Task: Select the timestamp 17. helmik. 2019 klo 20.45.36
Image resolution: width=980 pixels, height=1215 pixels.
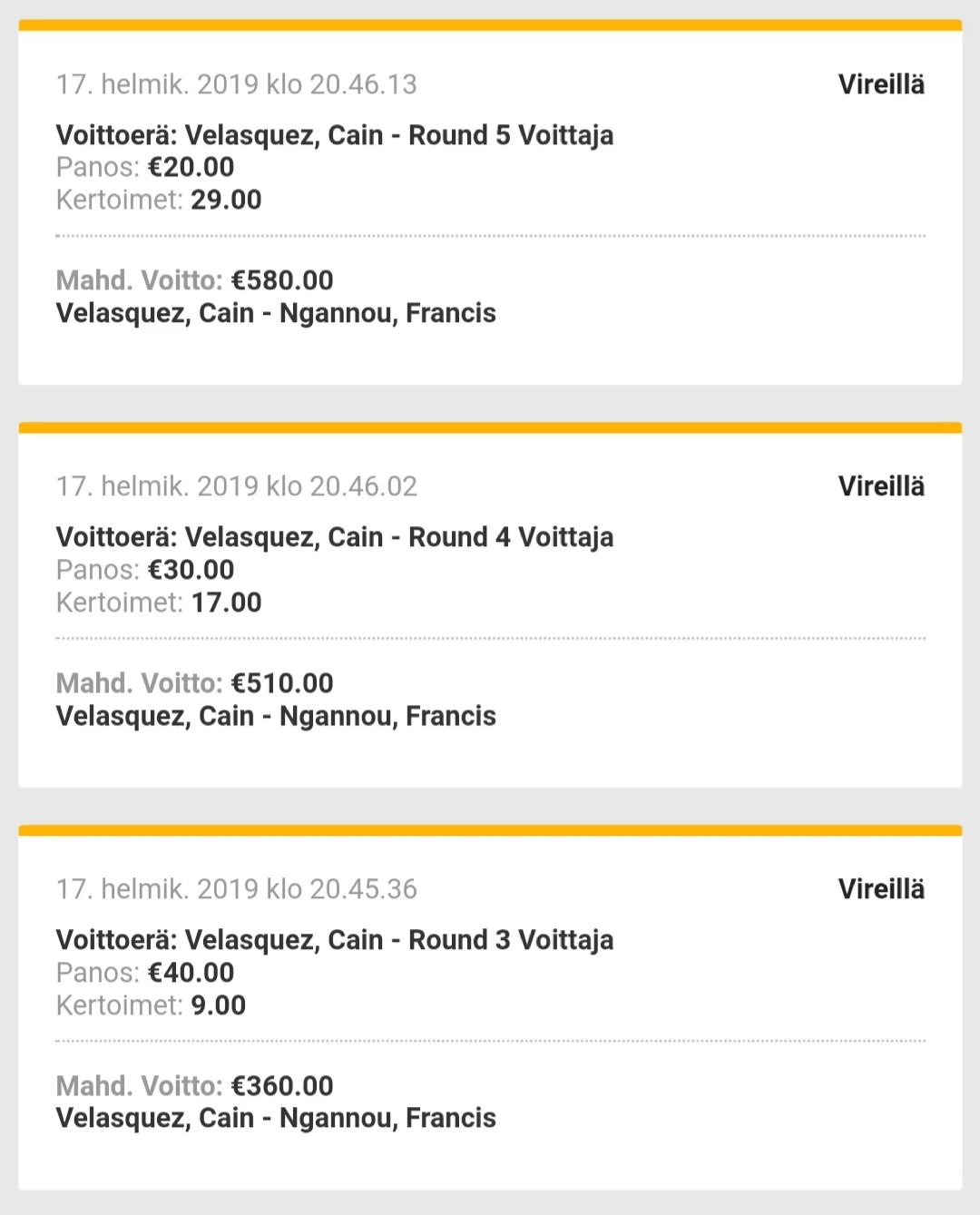Action: [x=236, y=889]
